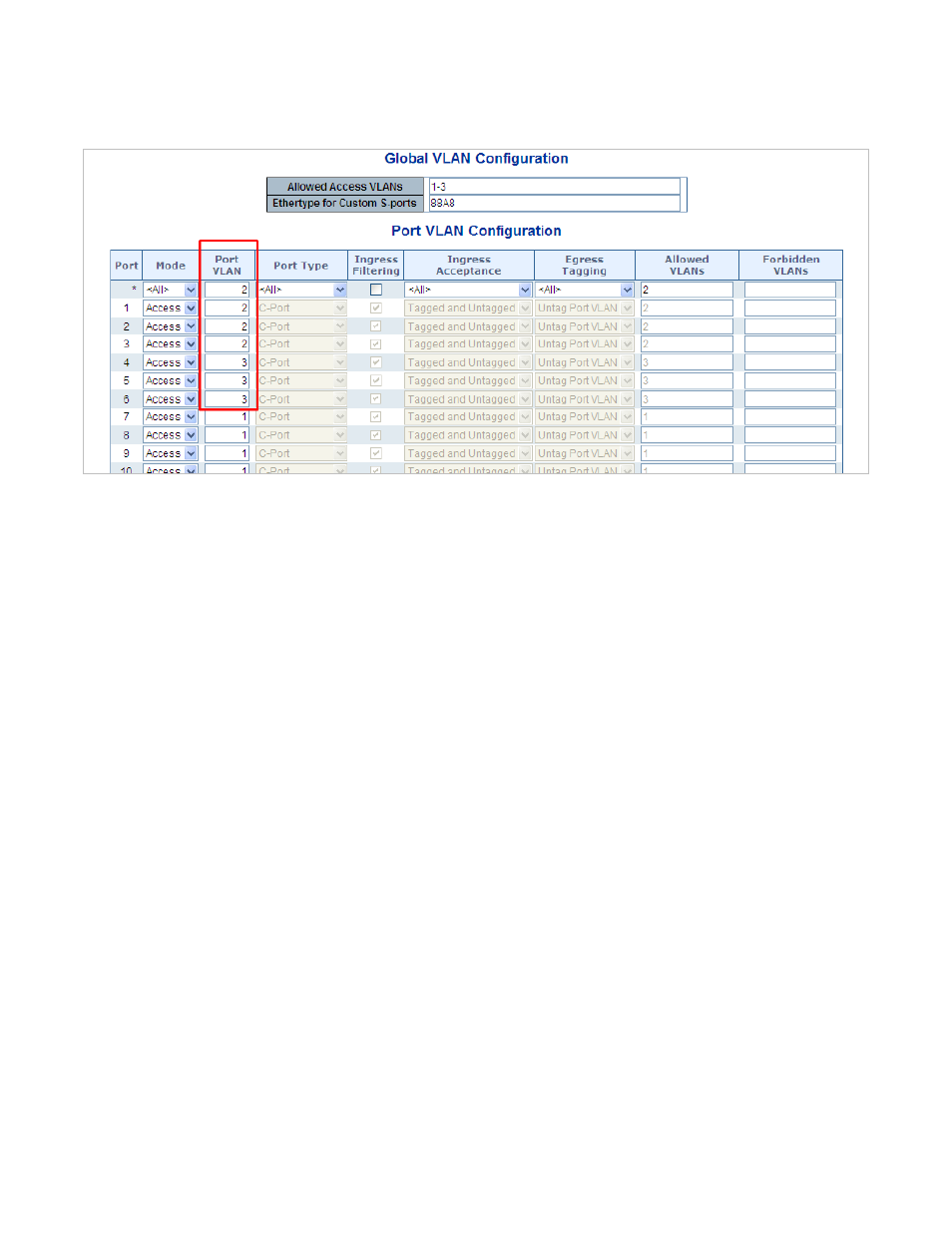Open the Mode dropdown for port 1
The width and height of the screenshot is (952, 1233).
coord(171,308)
